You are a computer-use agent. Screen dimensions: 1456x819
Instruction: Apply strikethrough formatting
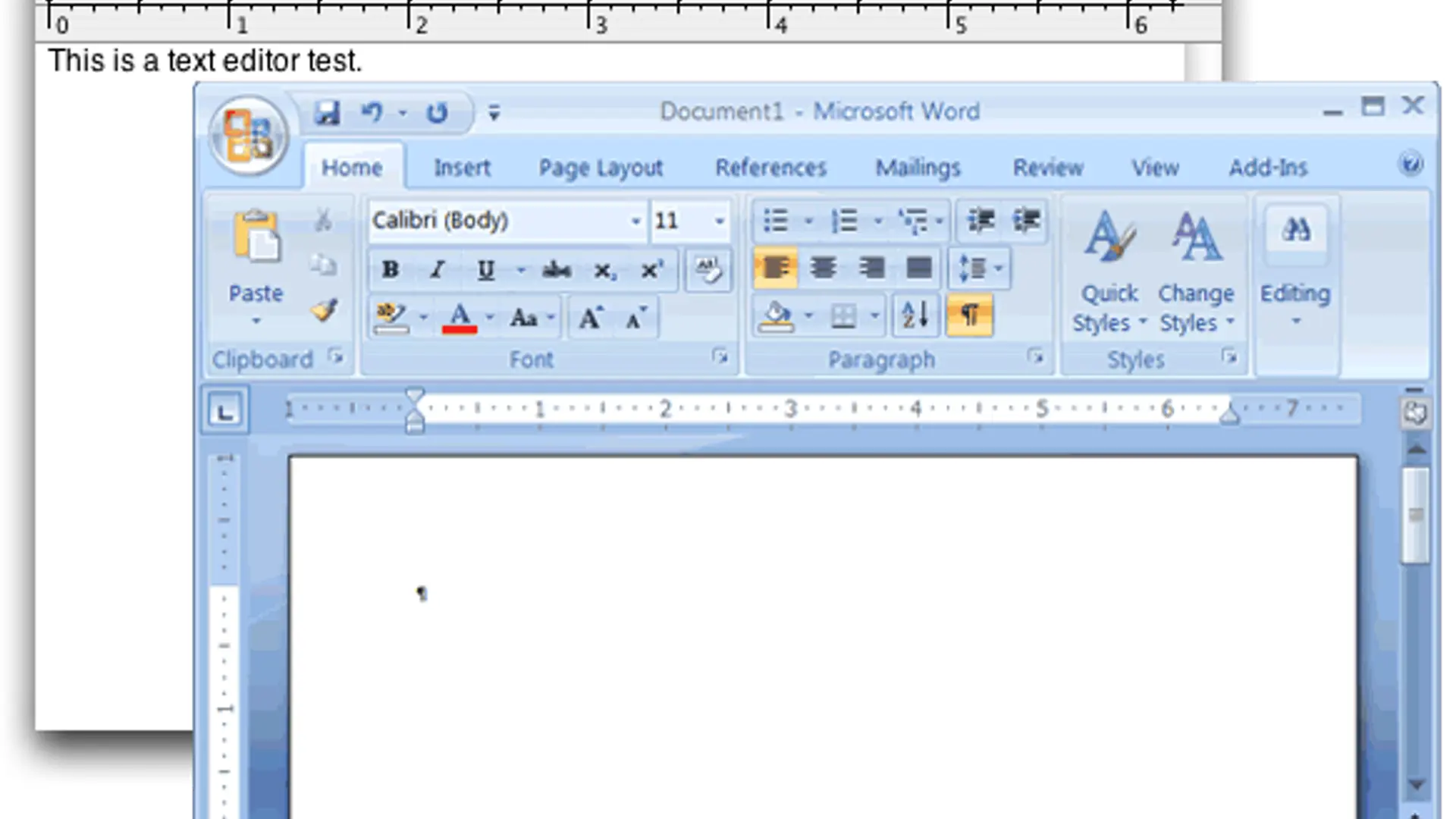[x=557, y=270]
